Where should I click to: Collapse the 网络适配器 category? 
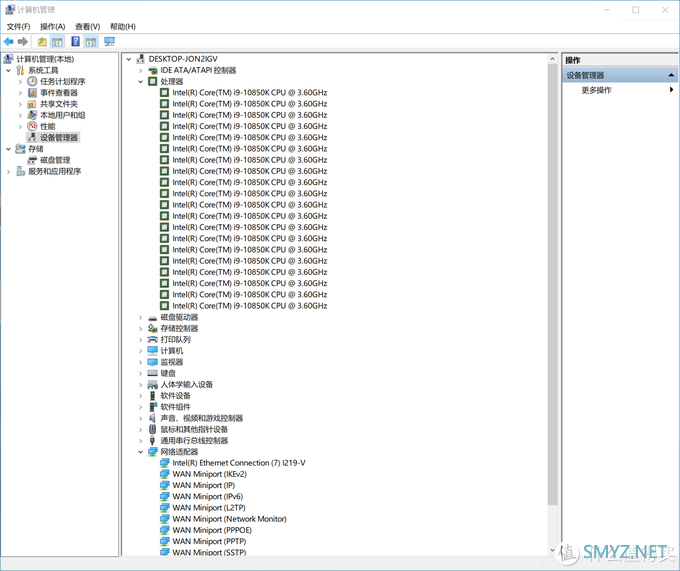click(141, 452)
